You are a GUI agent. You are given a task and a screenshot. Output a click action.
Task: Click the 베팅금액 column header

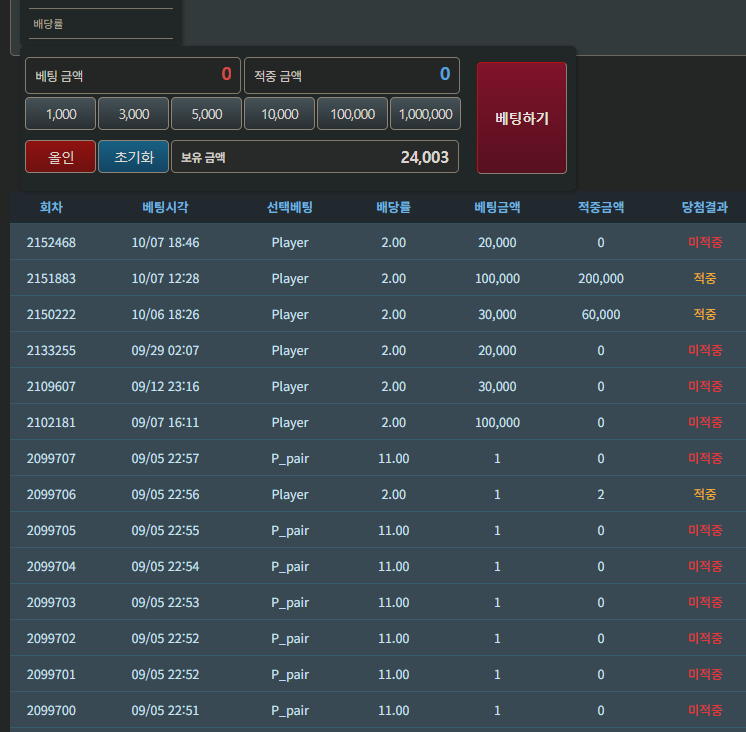497,207
